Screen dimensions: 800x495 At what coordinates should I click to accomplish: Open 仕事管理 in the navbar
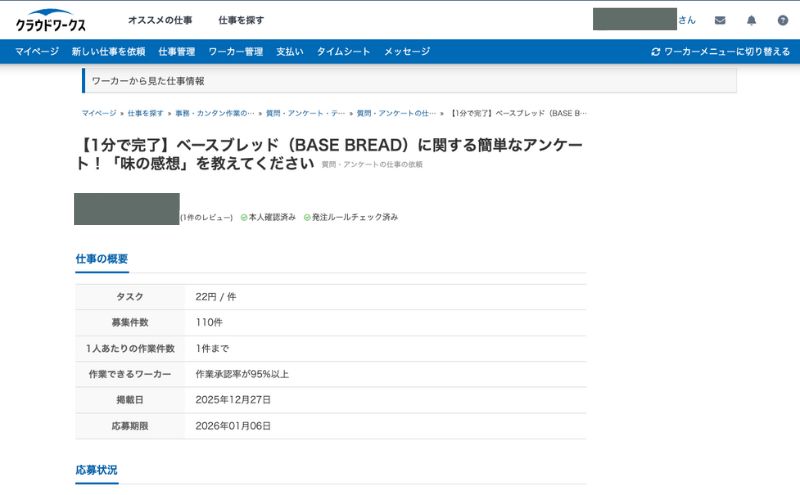[x=176, y=52]
